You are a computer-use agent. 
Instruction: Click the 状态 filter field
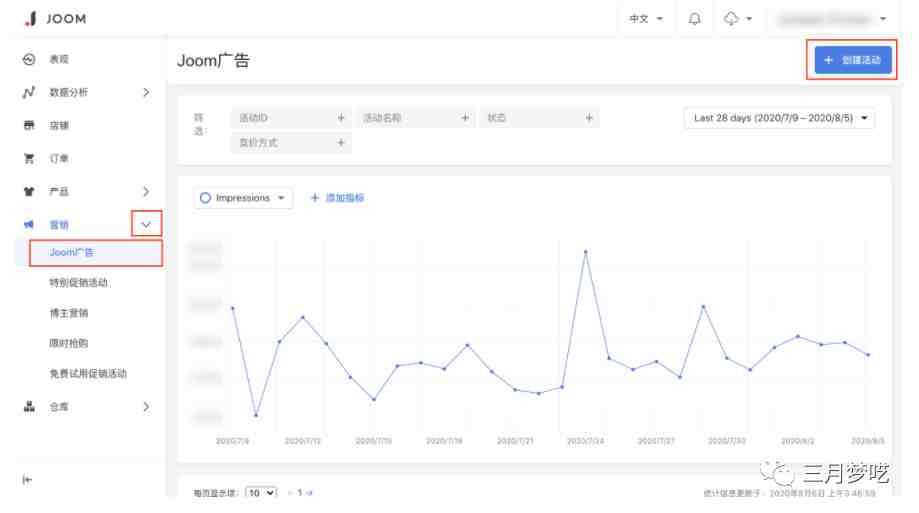(539, 118)
